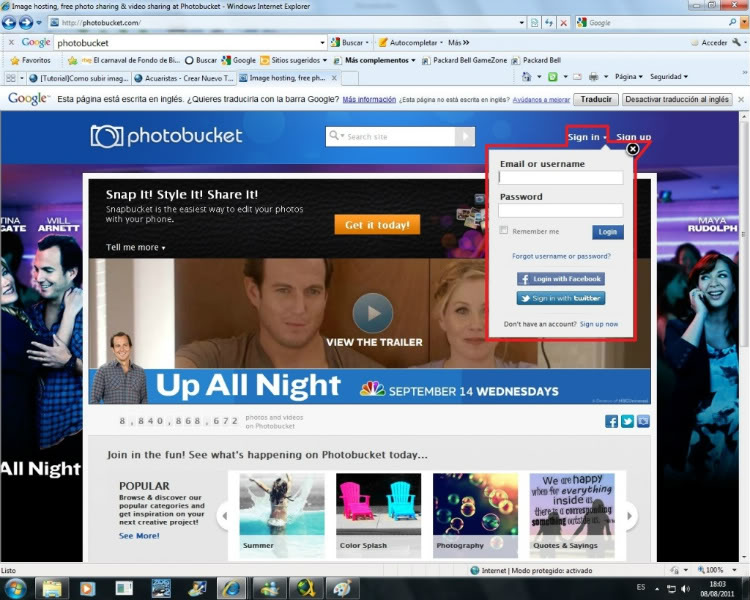
Task: Open the Windows Start button
Action: [x=15, y=589]
